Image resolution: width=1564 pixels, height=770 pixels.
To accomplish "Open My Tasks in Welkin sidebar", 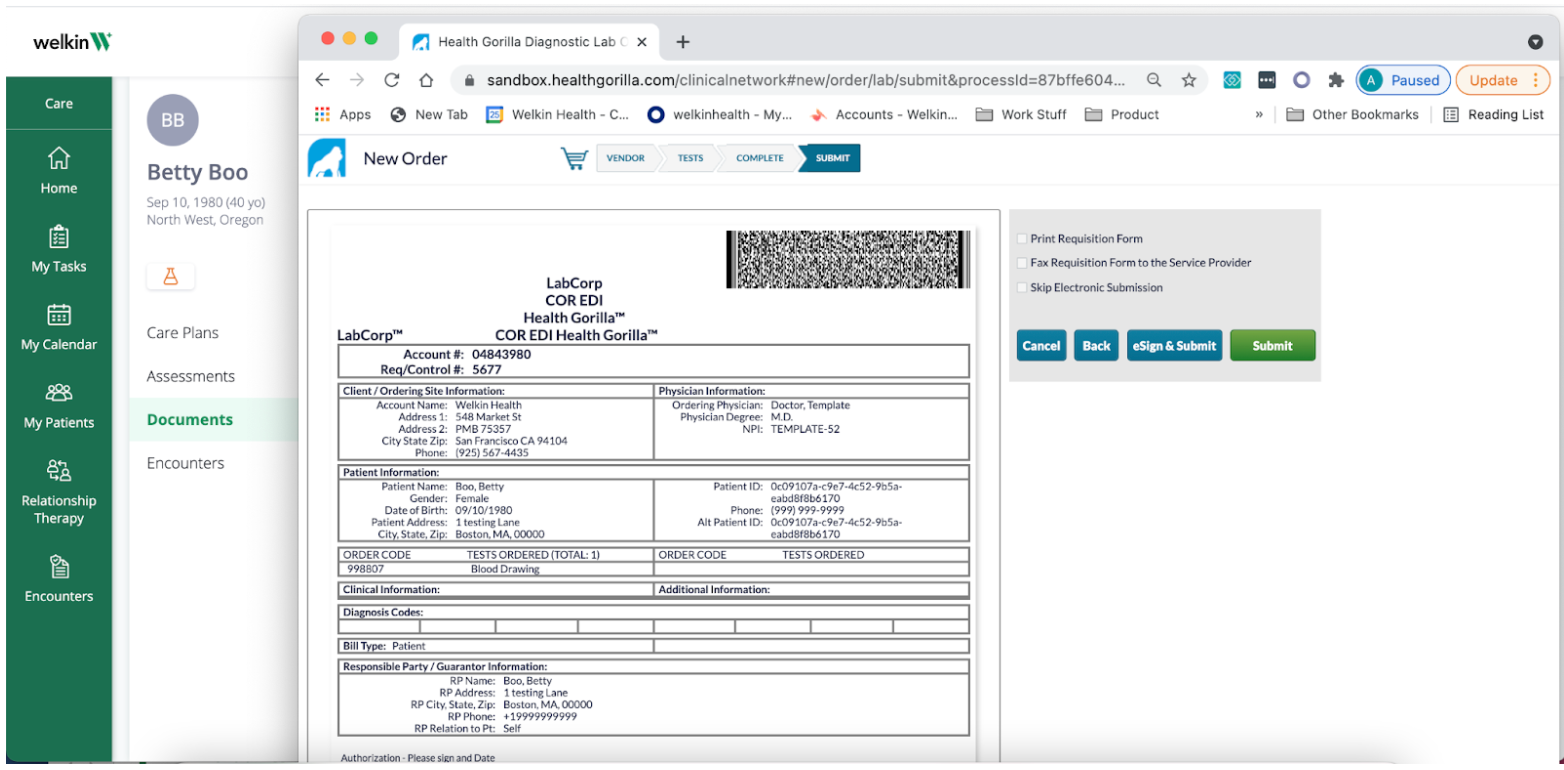I will [59, 248].
